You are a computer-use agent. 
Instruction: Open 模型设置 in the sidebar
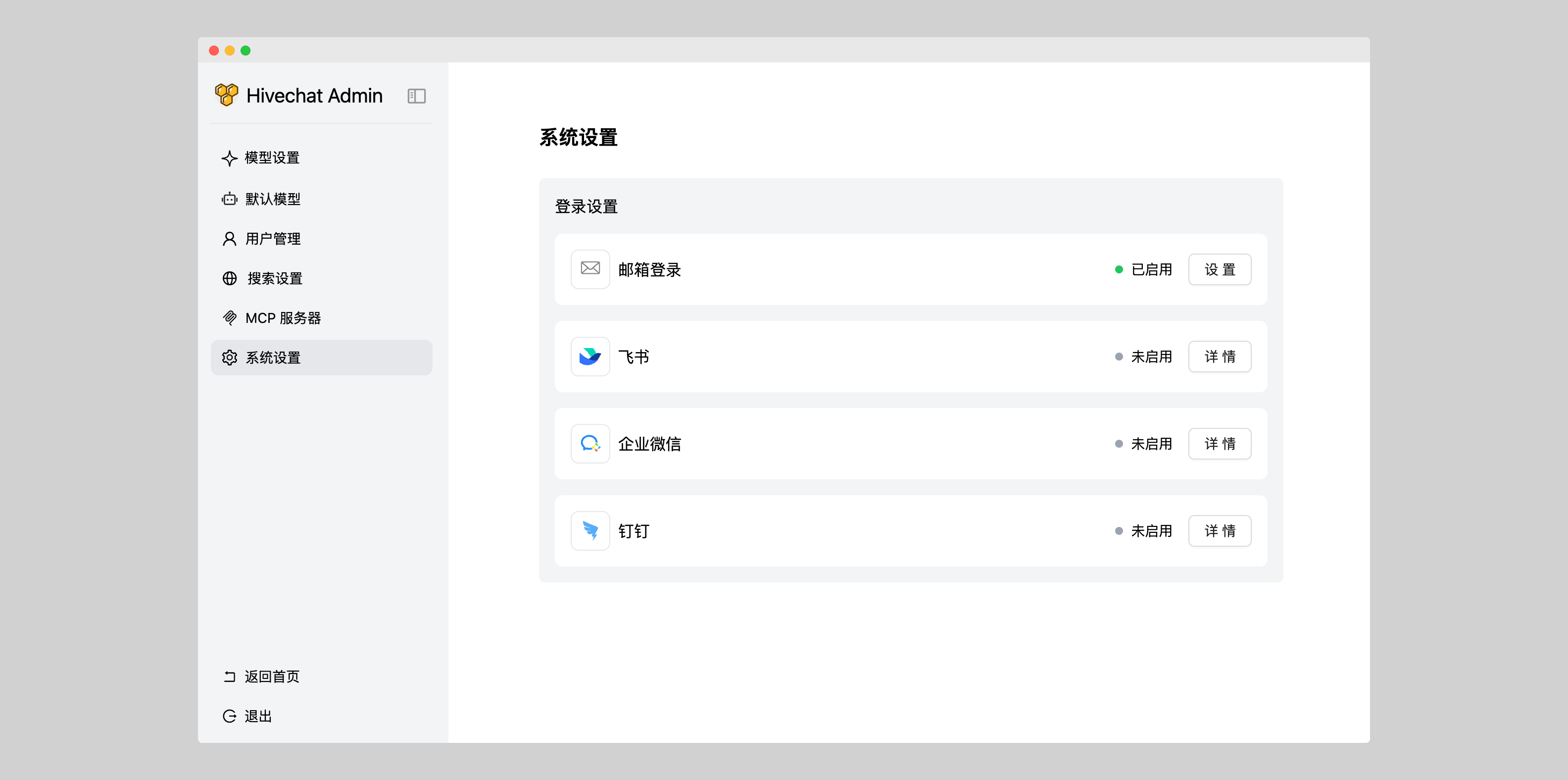(271, 157)
